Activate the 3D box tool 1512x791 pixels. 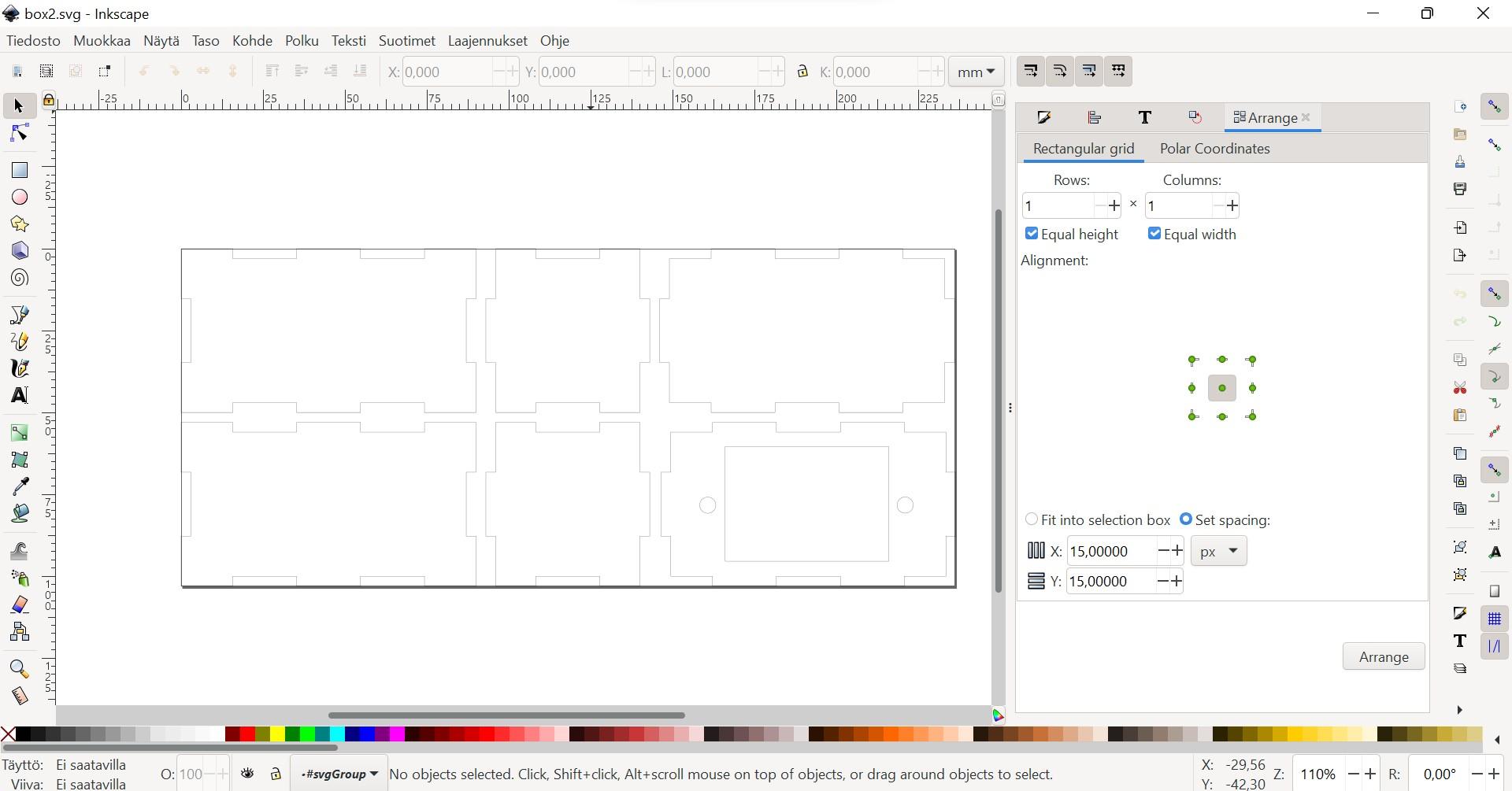click(x=19, y=251)
